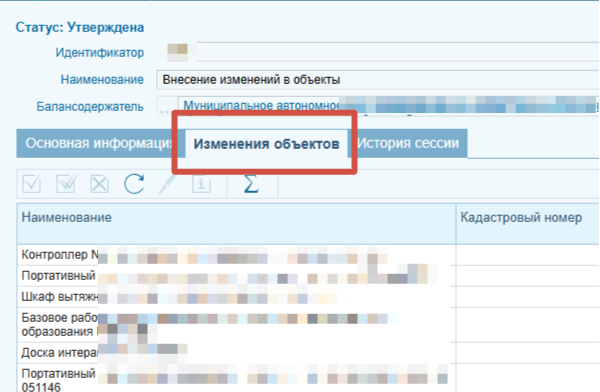Click the sigma summation icon
The width and height of the screenshot is (600, 392).
pos(251,184)
